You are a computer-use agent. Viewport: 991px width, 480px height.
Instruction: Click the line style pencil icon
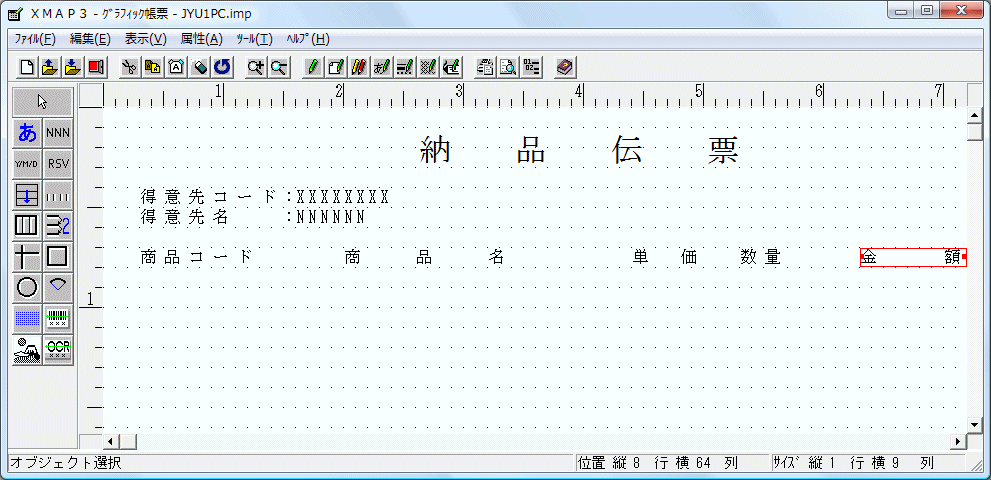pos(404,66)
